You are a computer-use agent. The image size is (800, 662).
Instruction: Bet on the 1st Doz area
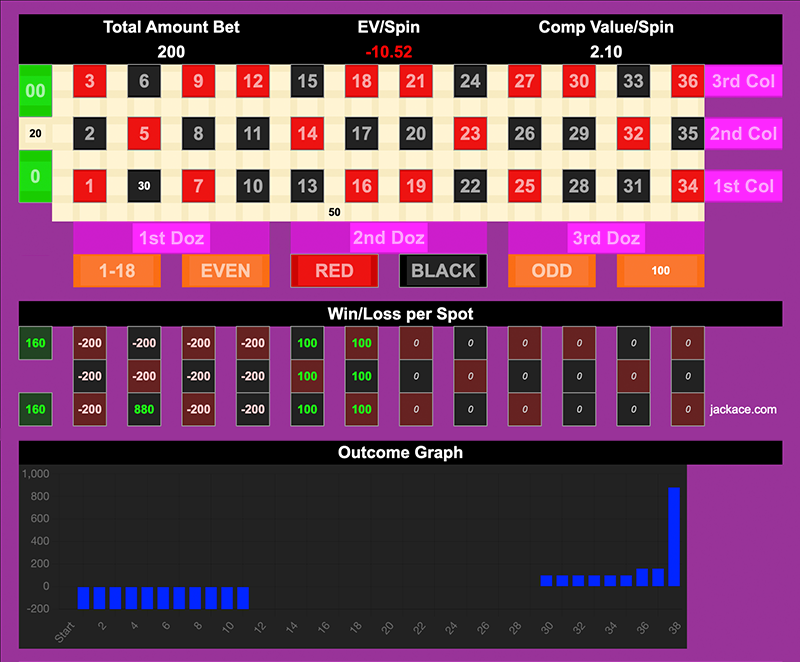coord(170,238)
